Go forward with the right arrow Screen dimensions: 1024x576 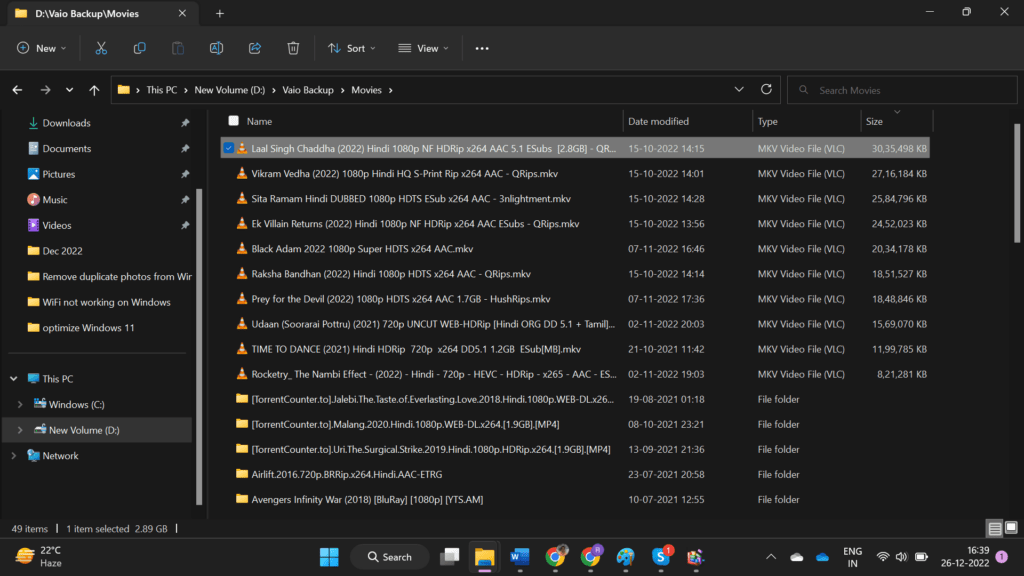(x=45, y=90)
